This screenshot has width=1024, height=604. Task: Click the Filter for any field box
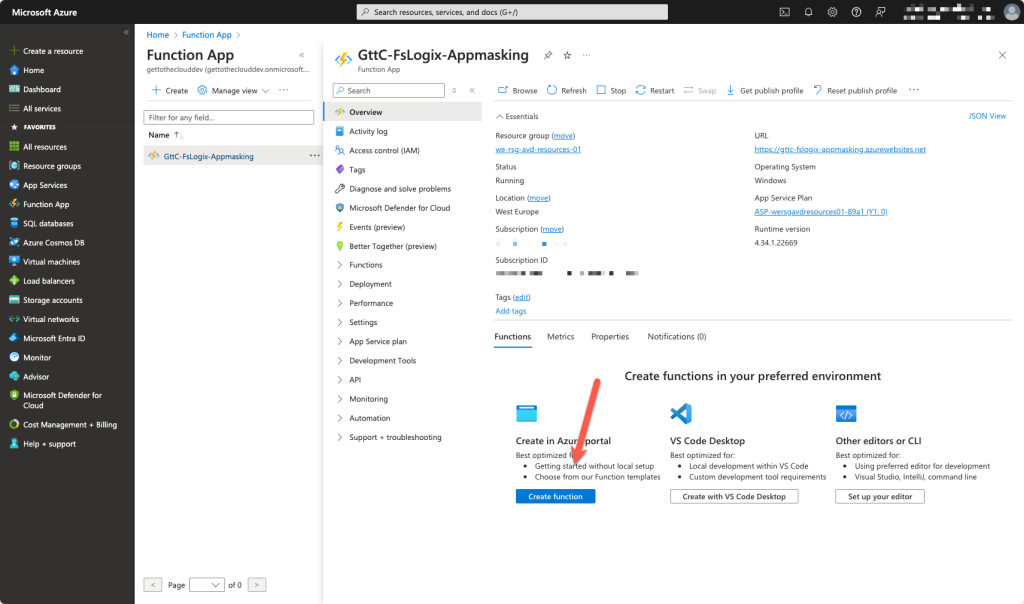[229, 118]
